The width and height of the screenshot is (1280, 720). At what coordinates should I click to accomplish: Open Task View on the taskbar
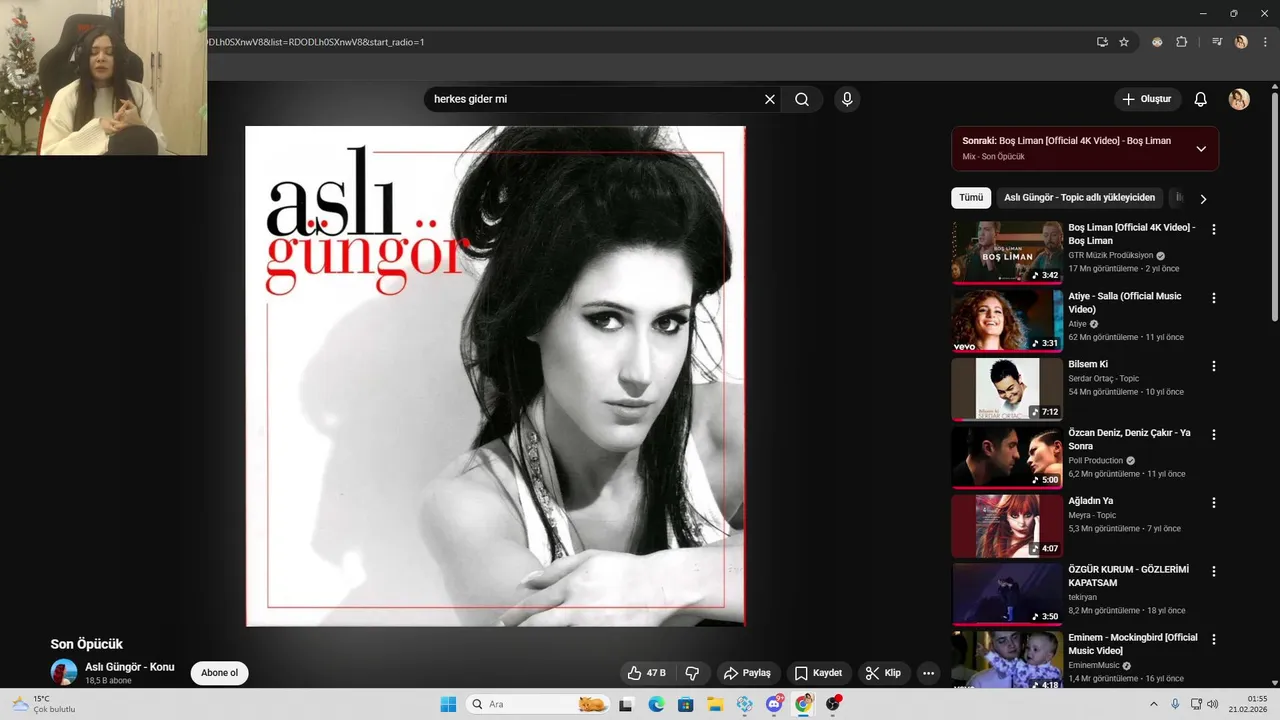pos(626,704)
